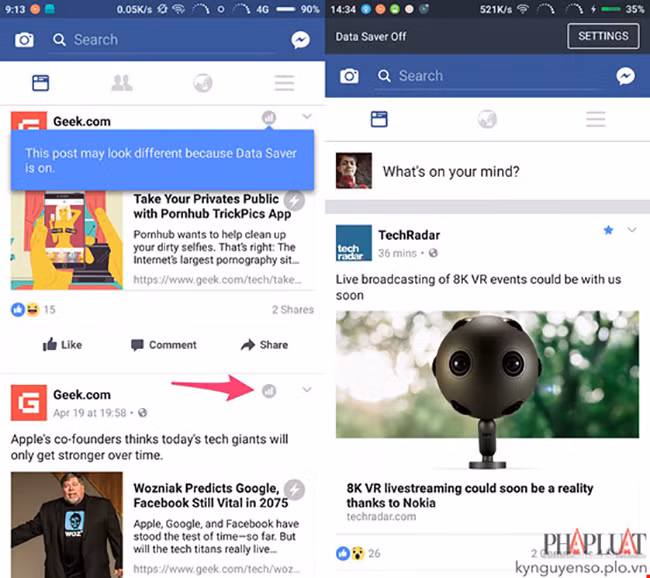Tap the Search field in left screen

[163, 40]
